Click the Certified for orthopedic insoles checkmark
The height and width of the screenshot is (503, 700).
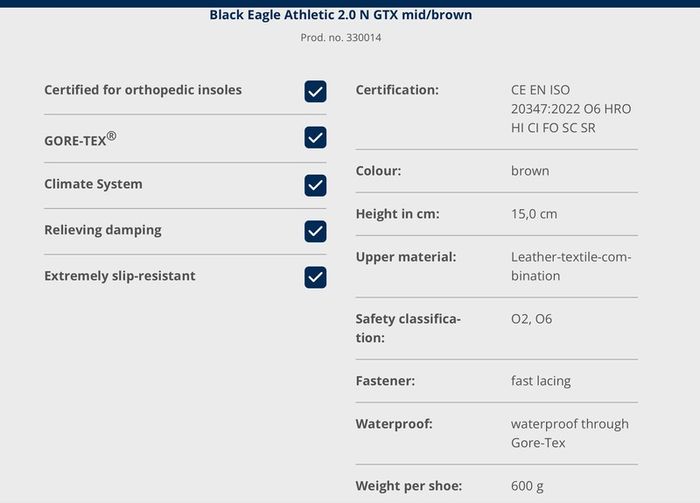(x=315, y=91)
